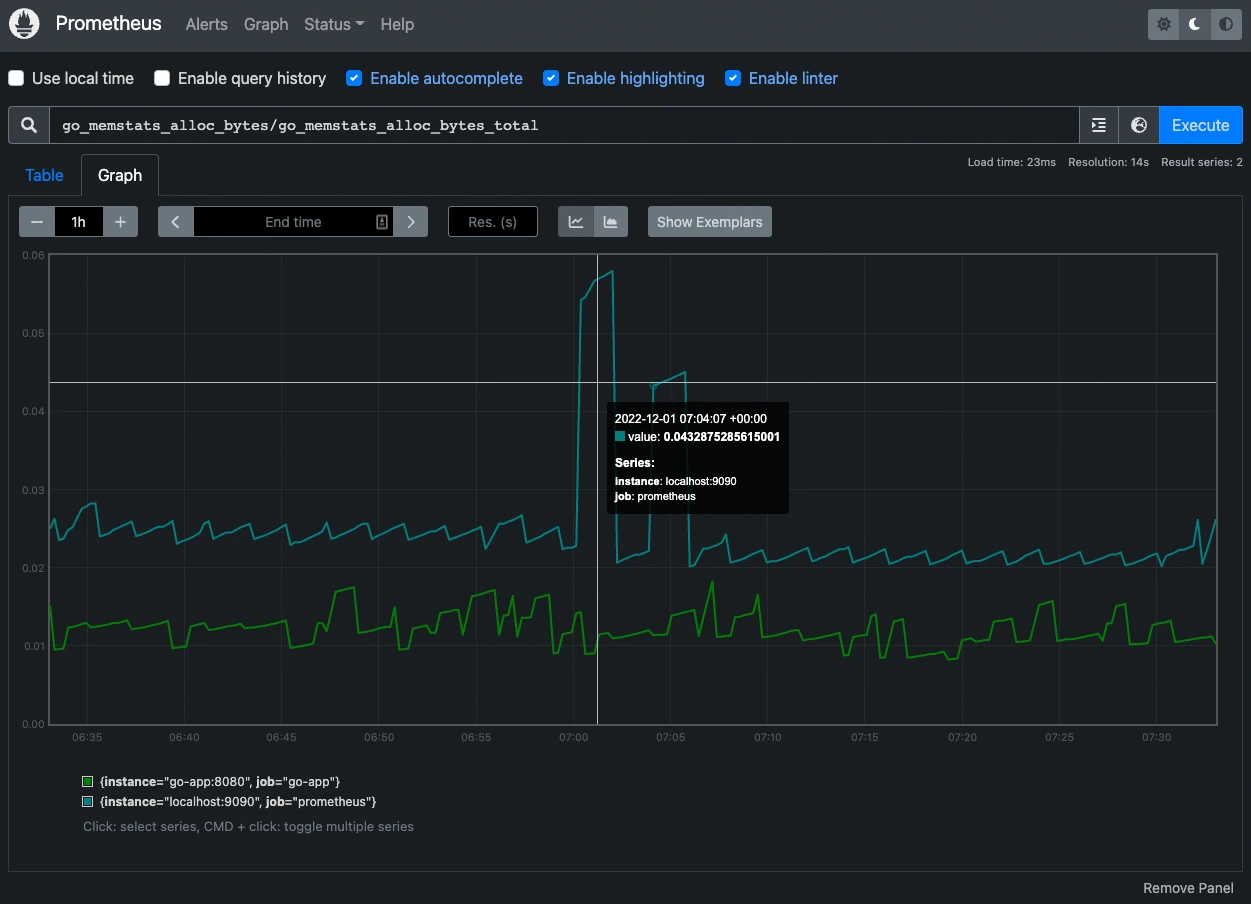
Task: Click the Prometheus brand title
Action: pos(108,23)
